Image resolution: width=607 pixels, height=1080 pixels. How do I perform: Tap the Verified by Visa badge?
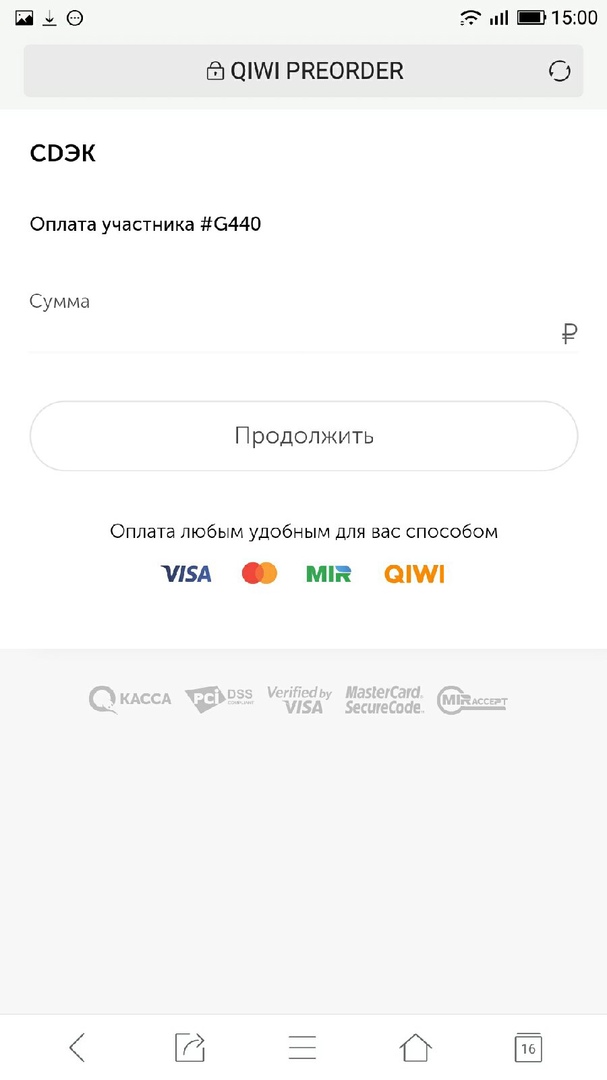point(299,699)
